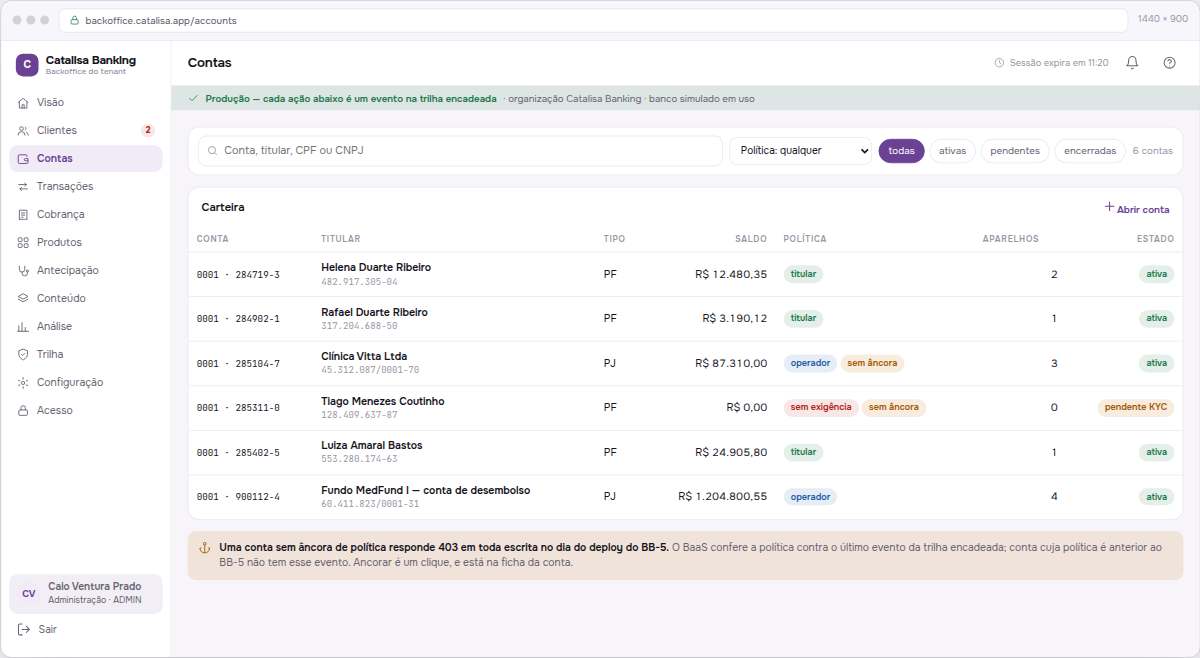The height and width of the screenshot is (658, 1200).
Task: Click 'sem exigência' policy tag
Action: [821, 408]
